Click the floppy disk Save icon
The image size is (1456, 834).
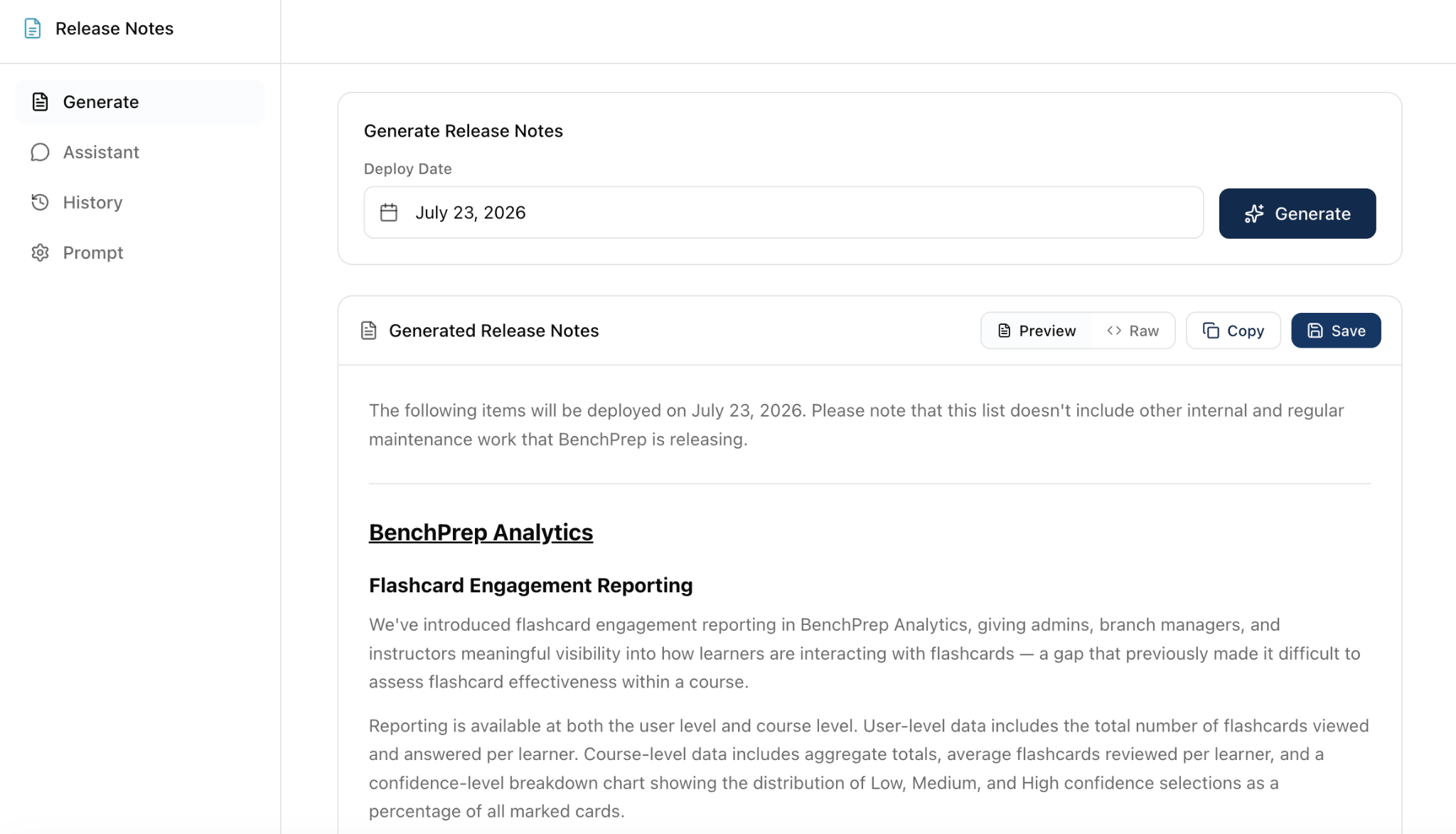[x=1315, y=331]
